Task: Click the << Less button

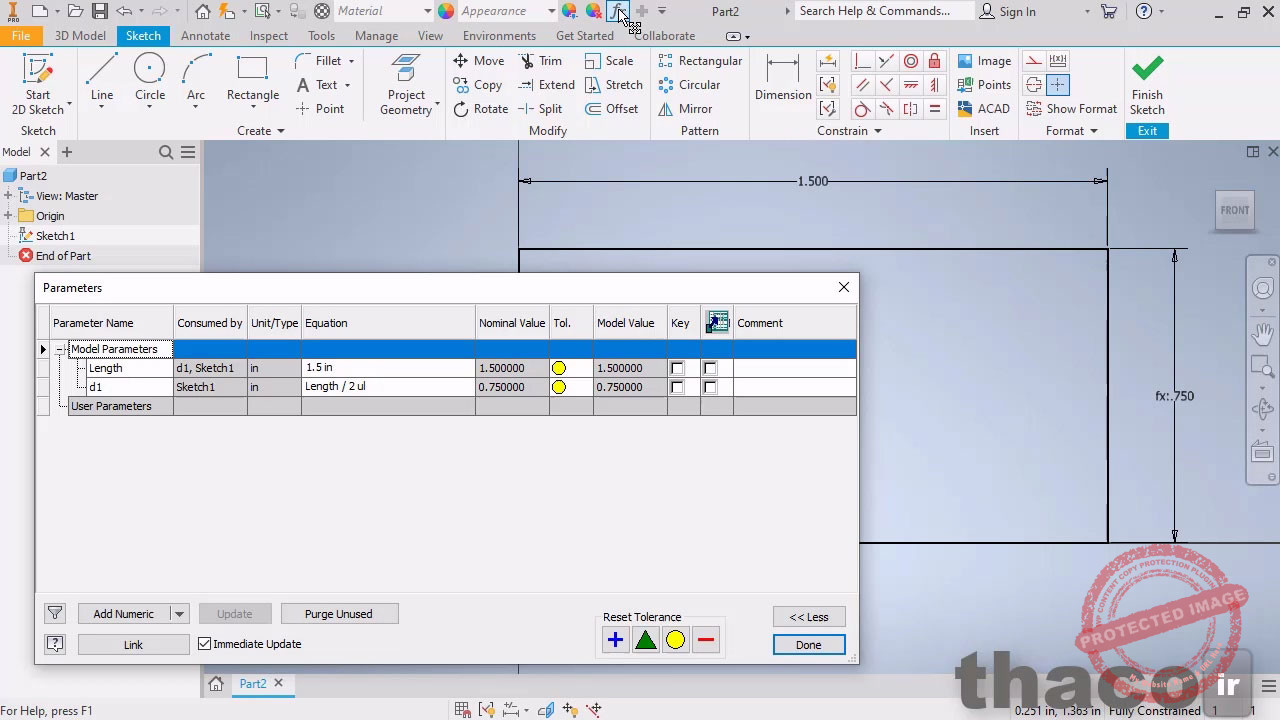Action: click(809, 617)
